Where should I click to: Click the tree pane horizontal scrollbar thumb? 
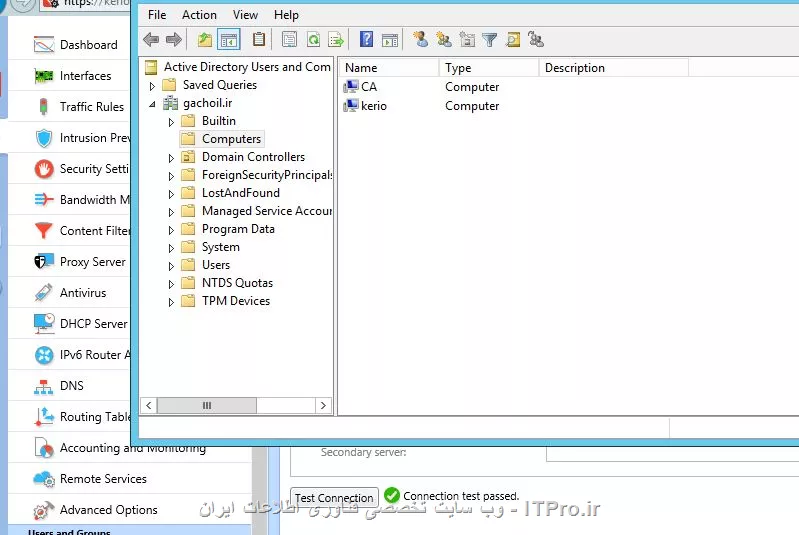207,406
